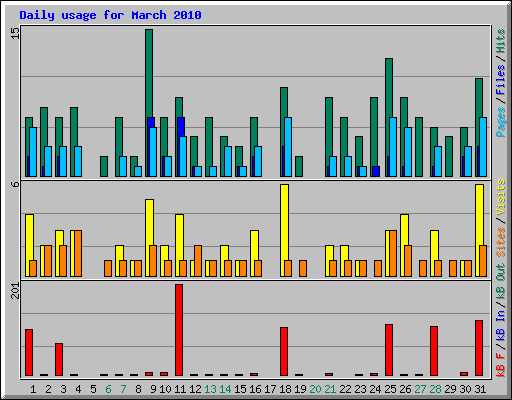Click the red kB bar for day 25
The image size is (512, 400).
pyautogui.click(x=389, y=350)
